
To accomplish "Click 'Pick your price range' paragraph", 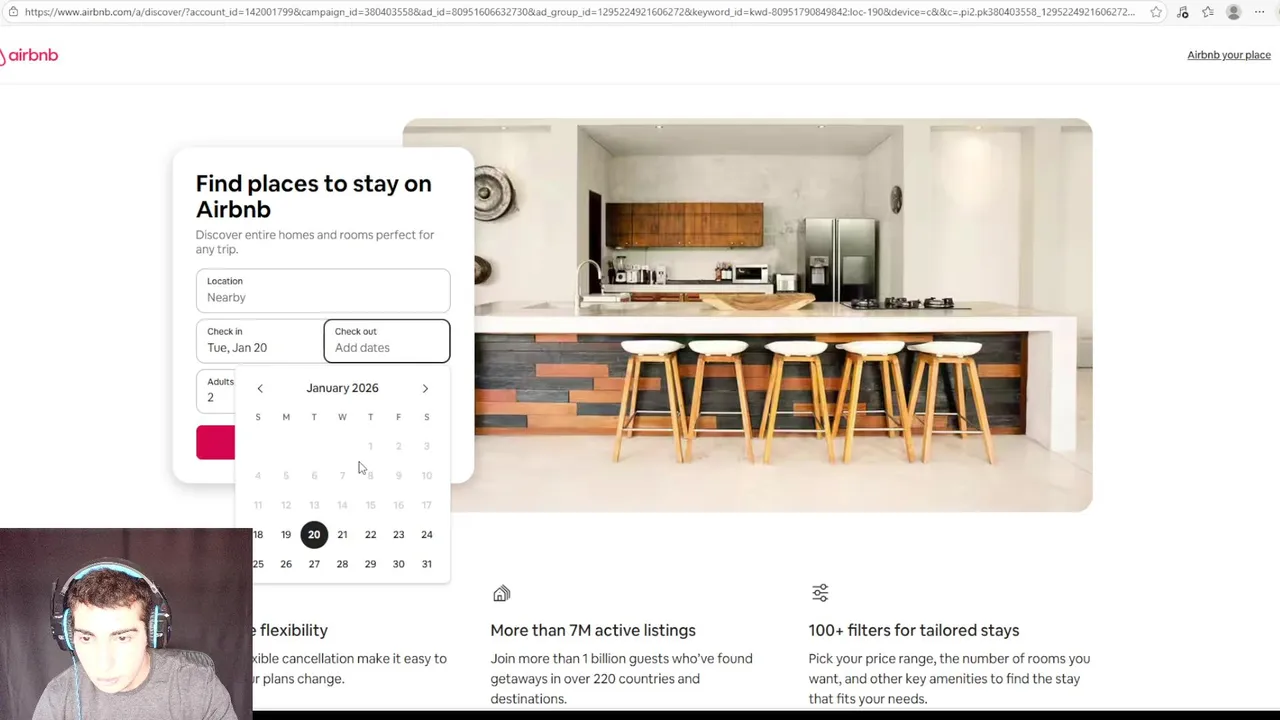I will 949,678.
